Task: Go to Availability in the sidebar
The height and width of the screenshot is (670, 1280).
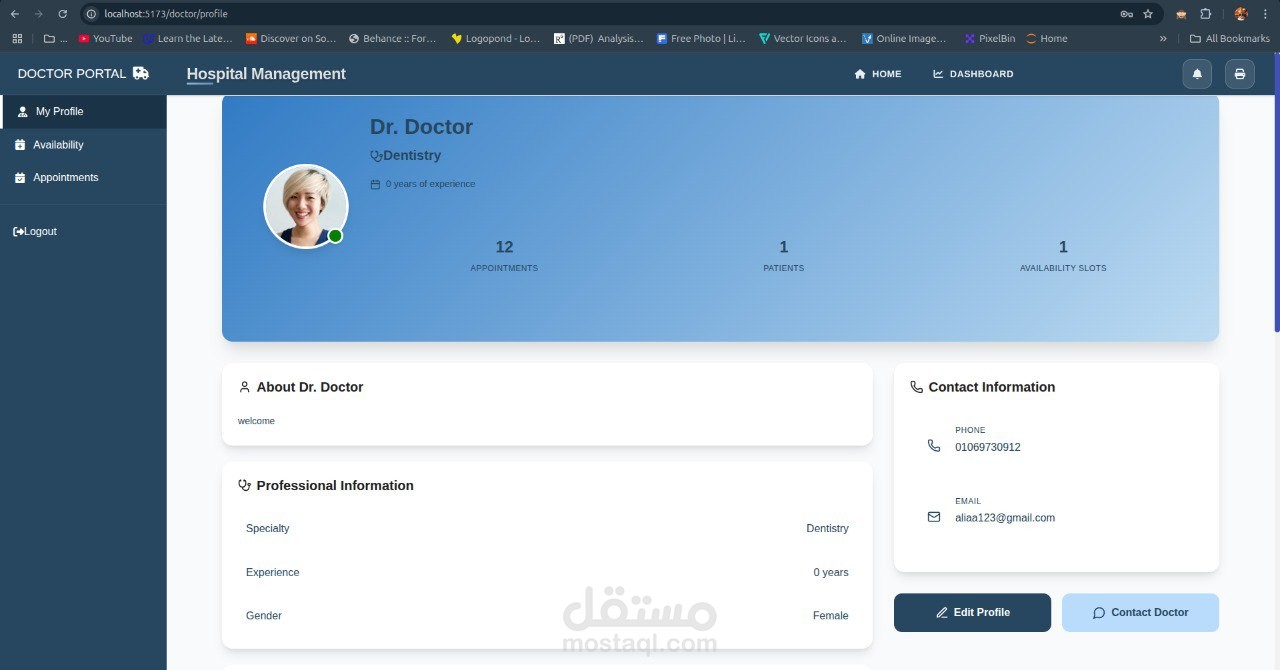Action: pyautogui.click(x=84, y=145)
